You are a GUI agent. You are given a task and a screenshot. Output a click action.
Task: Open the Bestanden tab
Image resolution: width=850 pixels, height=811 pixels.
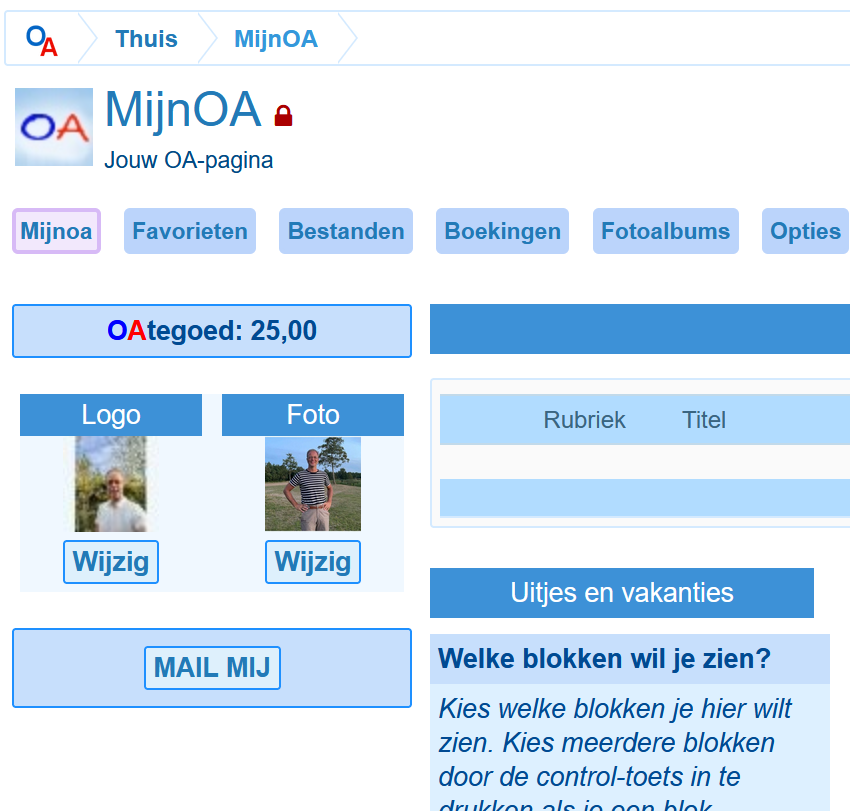346,231
